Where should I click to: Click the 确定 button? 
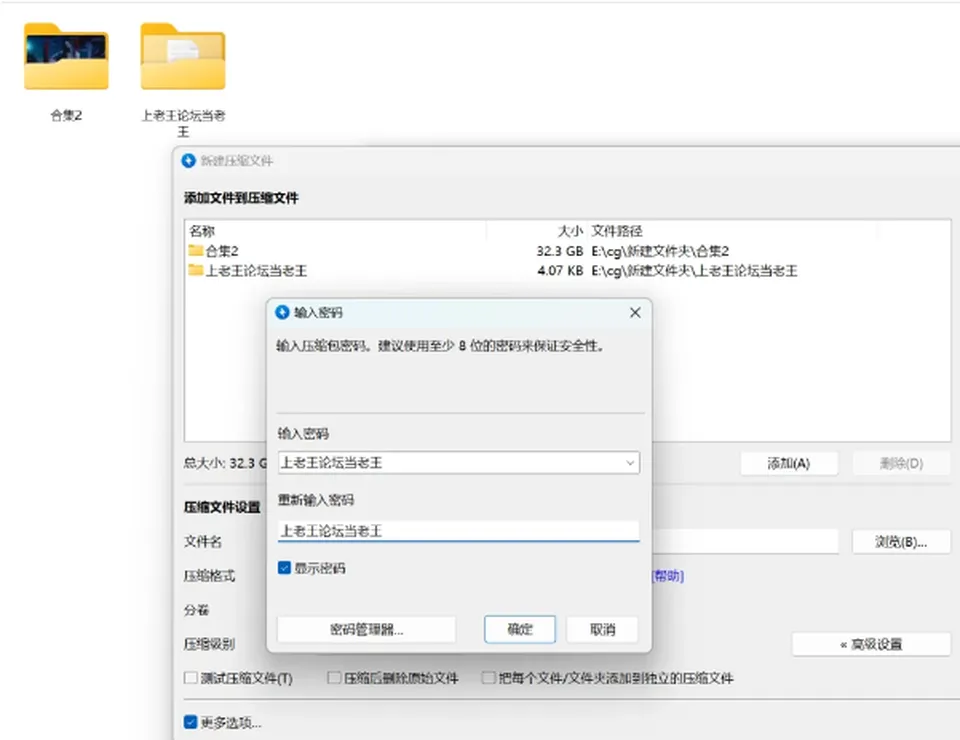(520, 629)
